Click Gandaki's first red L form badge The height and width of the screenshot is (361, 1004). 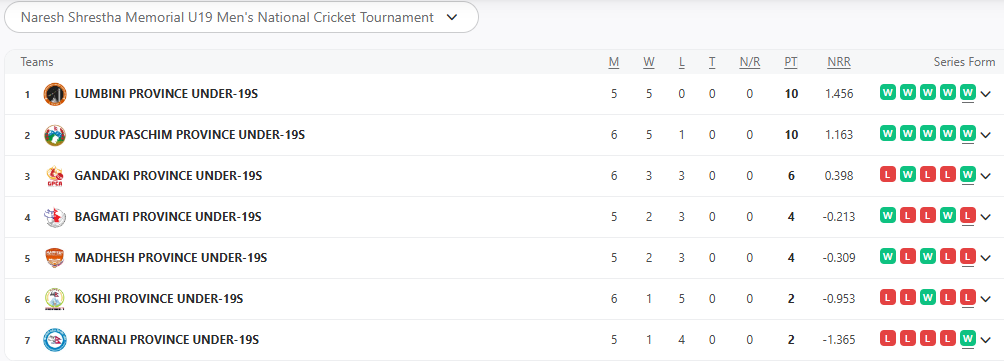[887, 175]
